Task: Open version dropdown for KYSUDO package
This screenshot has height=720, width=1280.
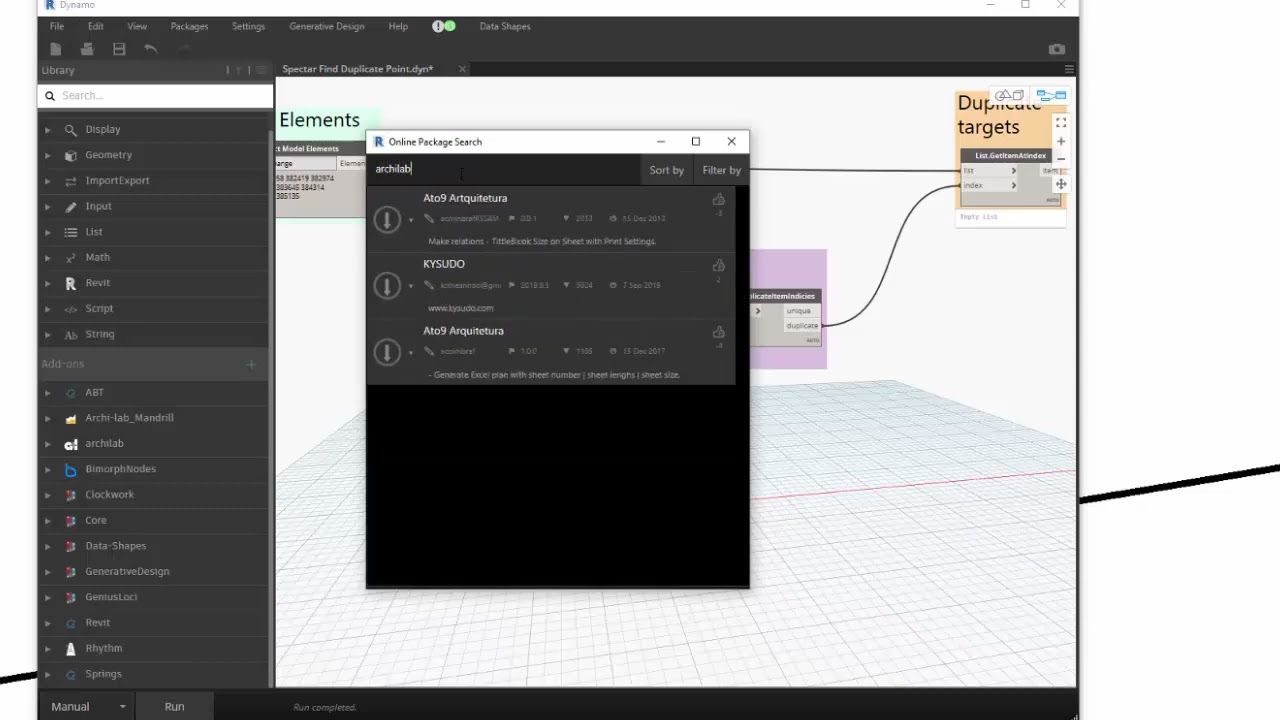Action: 411,287
